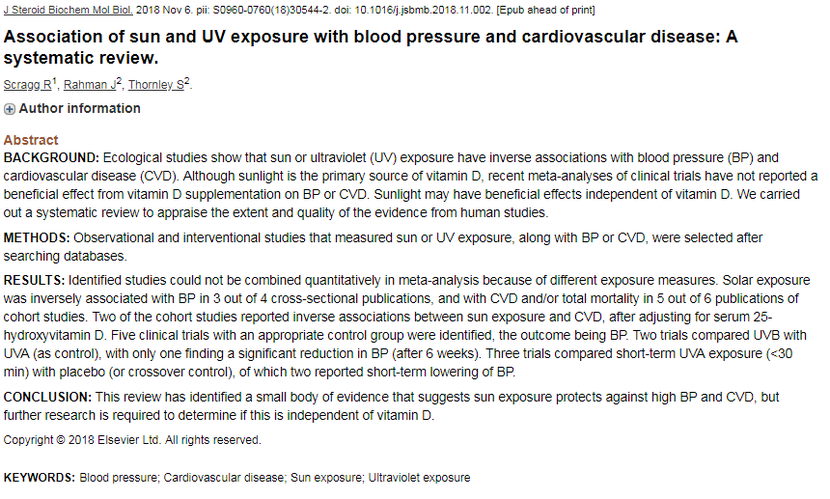
Task: Click the Sun exposure keyword
Action: [x=327, y=478]
